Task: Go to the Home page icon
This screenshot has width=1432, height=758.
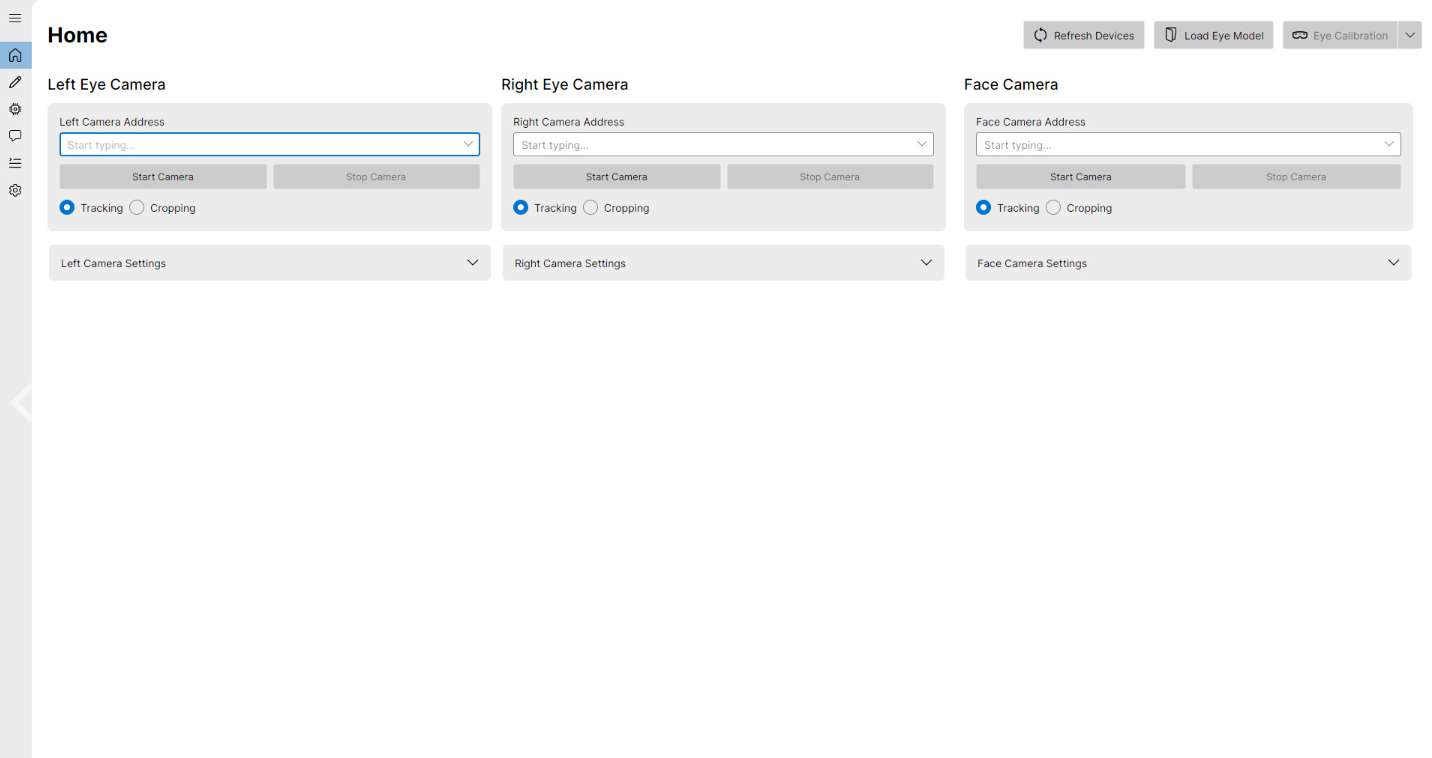Action: [15, 55]
